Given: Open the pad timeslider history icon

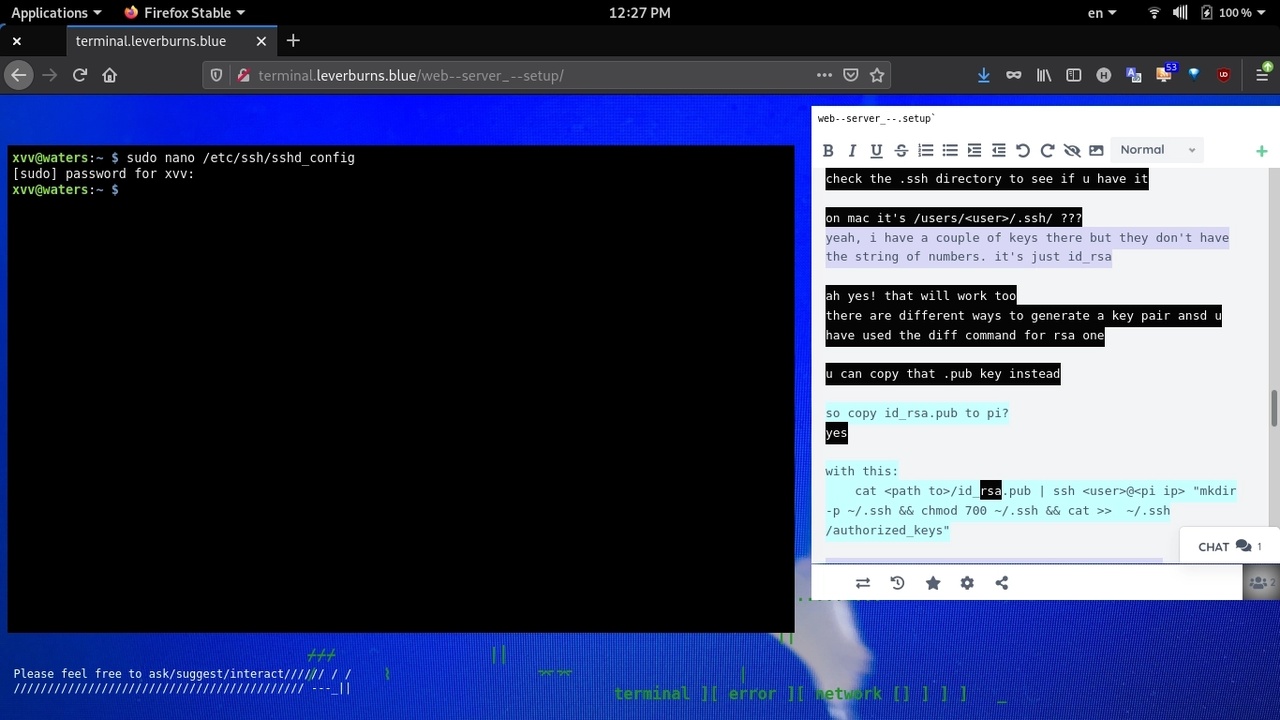Looking at the screenshot, I should (897, 583).
